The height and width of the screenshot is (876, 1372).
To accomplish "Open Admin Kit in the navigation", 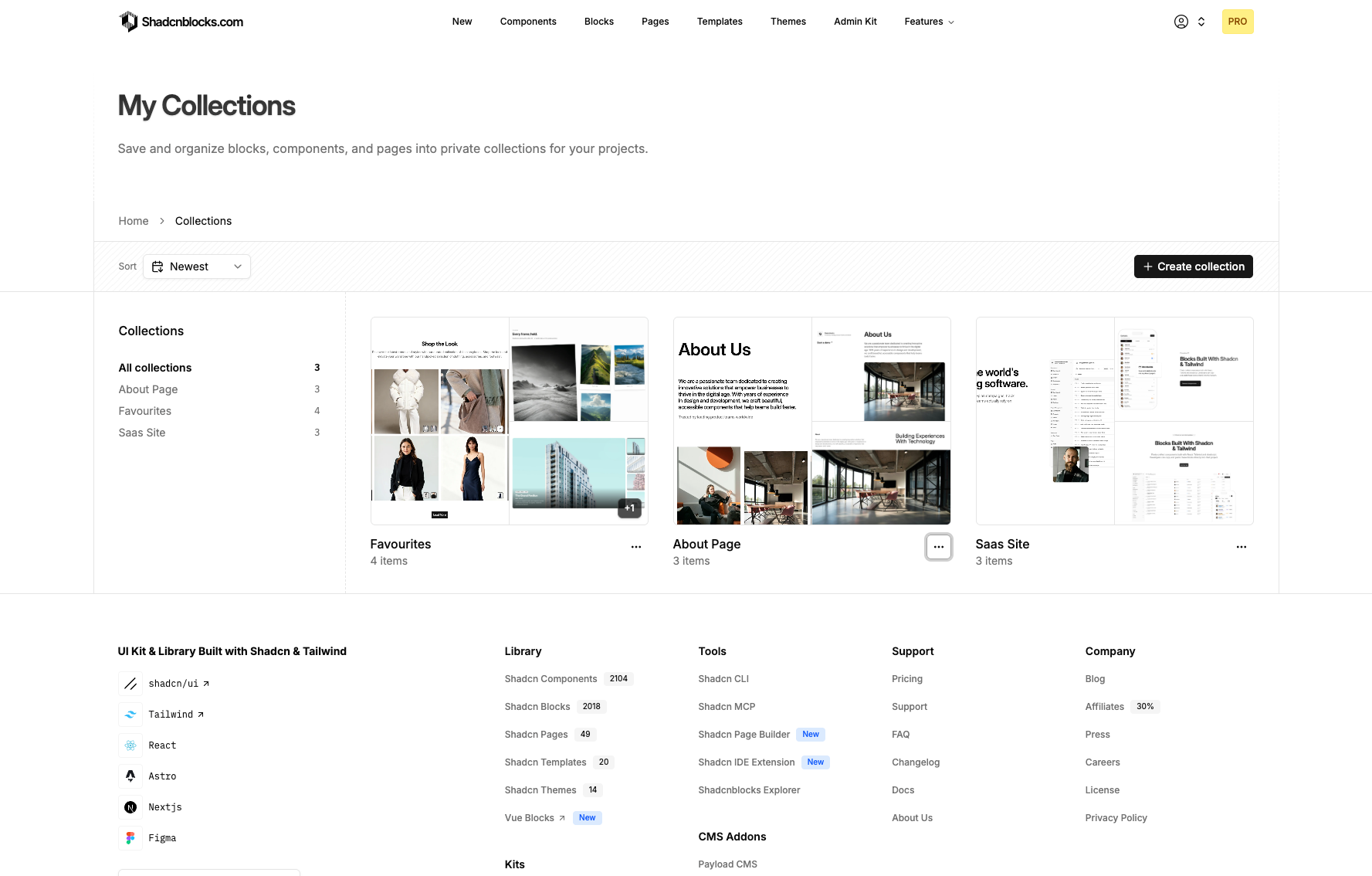I will [855, 22].
